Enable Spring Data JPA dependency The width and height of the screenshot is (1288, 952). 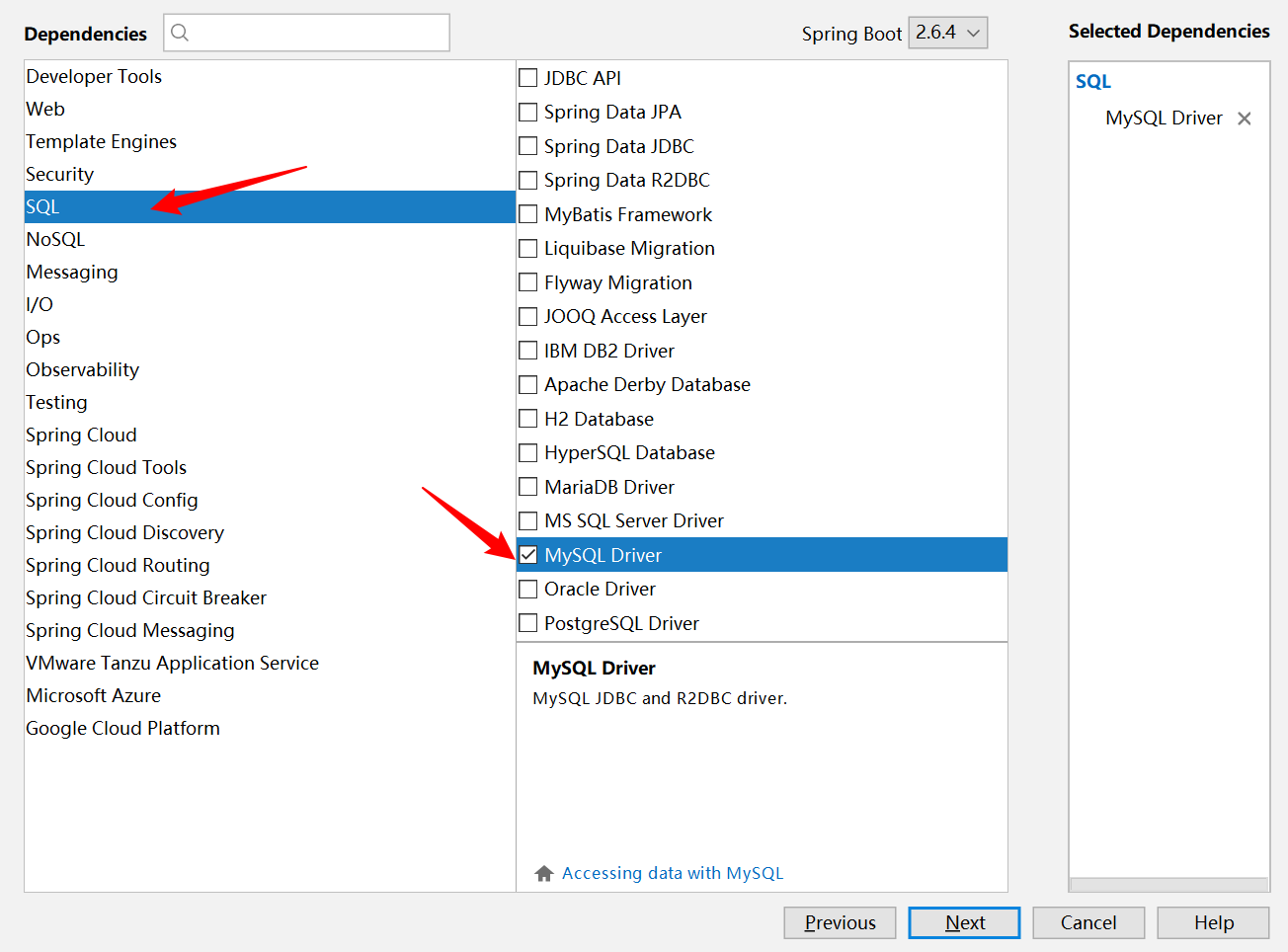pyautogui.click(x=528, y=112)
